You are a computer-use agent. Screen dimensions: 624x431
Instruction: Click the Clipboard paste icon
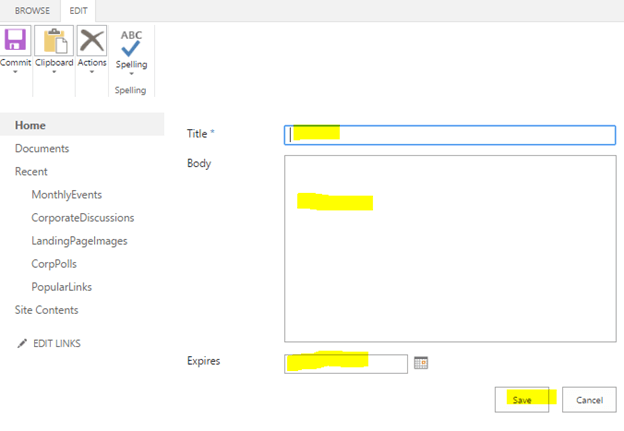pos(54,41)
